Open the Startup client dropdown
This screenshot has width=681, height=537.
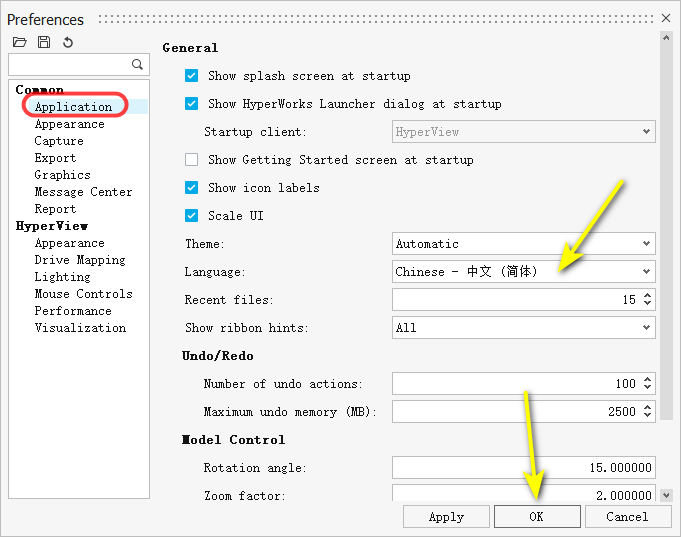524,132
